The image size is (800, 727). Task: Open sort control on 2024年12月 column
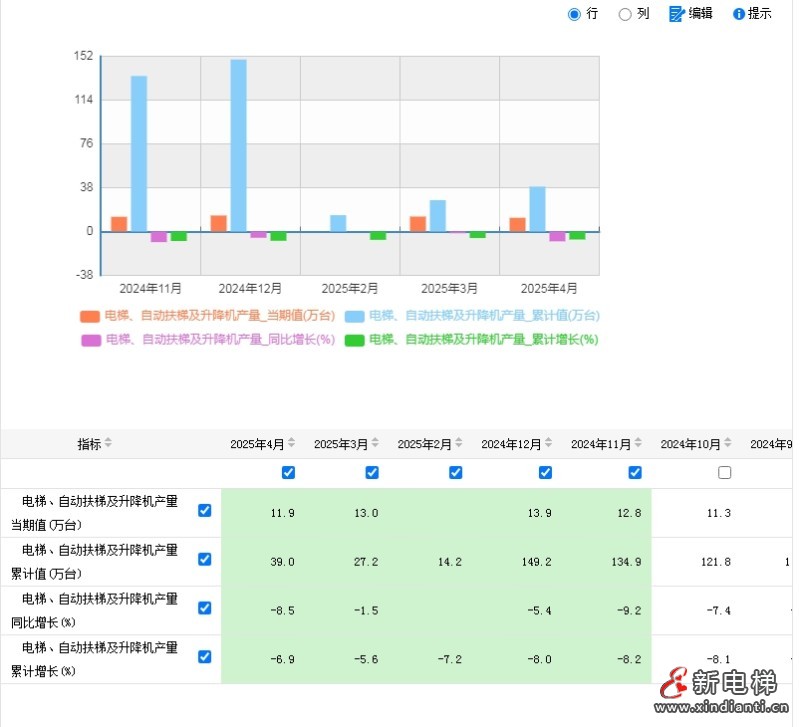[x=546, y=443]
